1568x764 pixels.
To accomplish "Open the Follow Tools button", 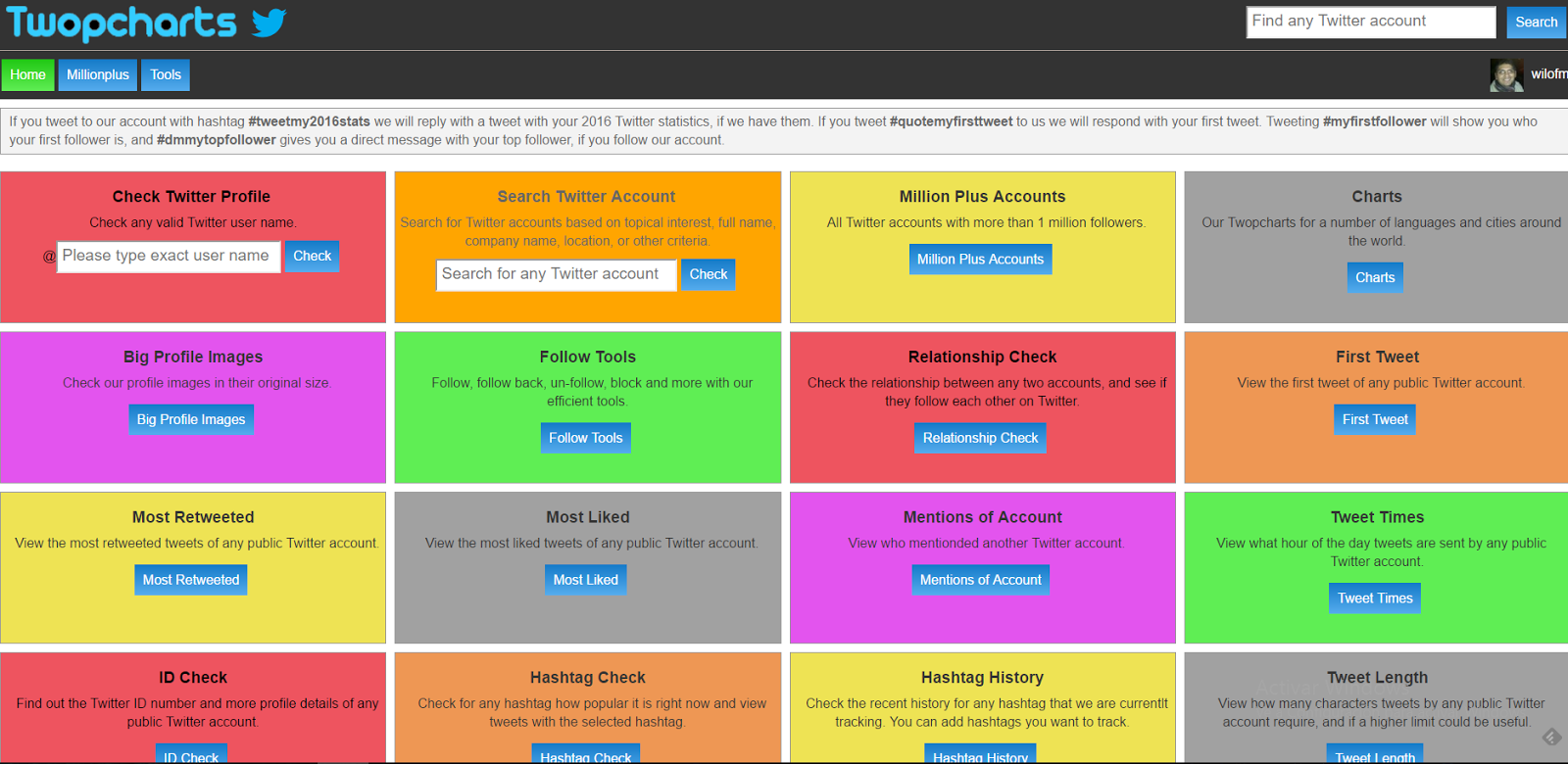I will click(x=585, y=438).
